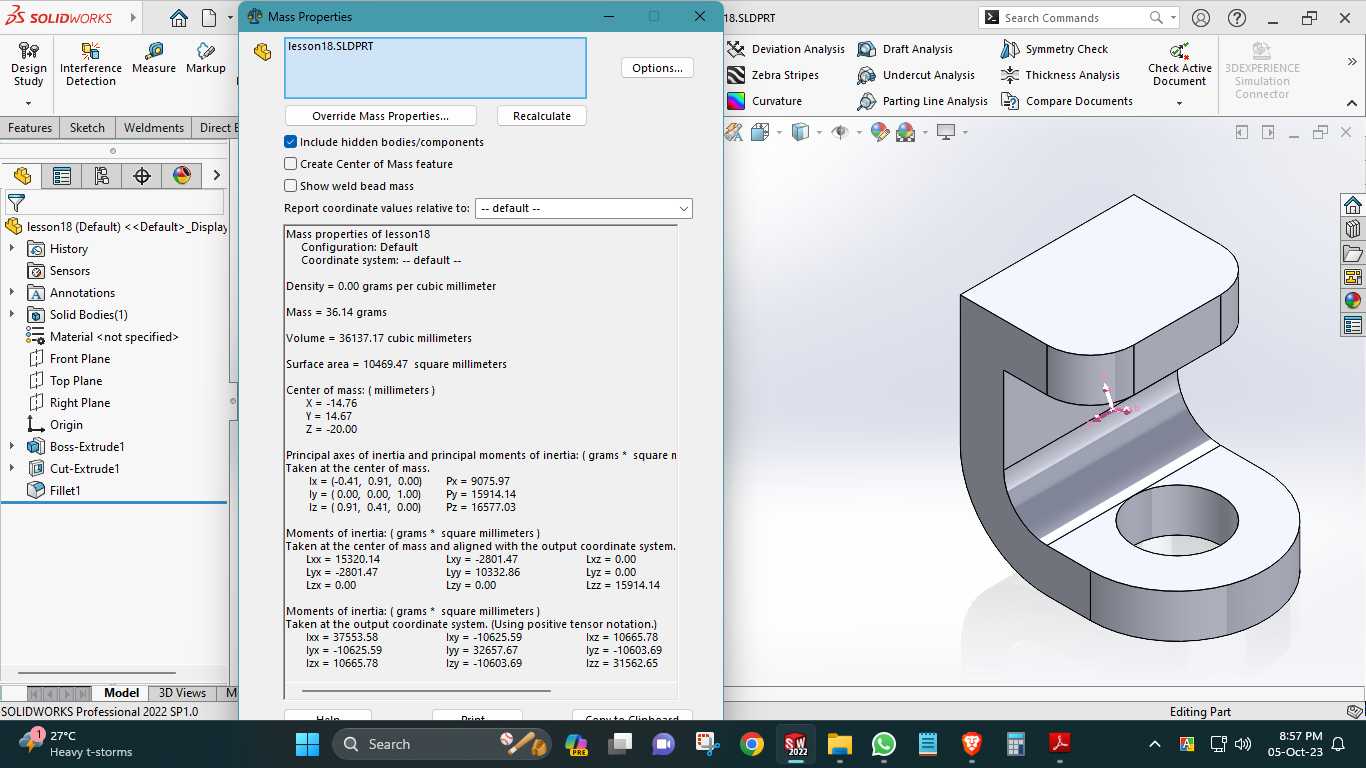This screenshot has height=768, width=1366.
Task: Expand Solid Bodies(1) node
Action: (x=12, y=315)
